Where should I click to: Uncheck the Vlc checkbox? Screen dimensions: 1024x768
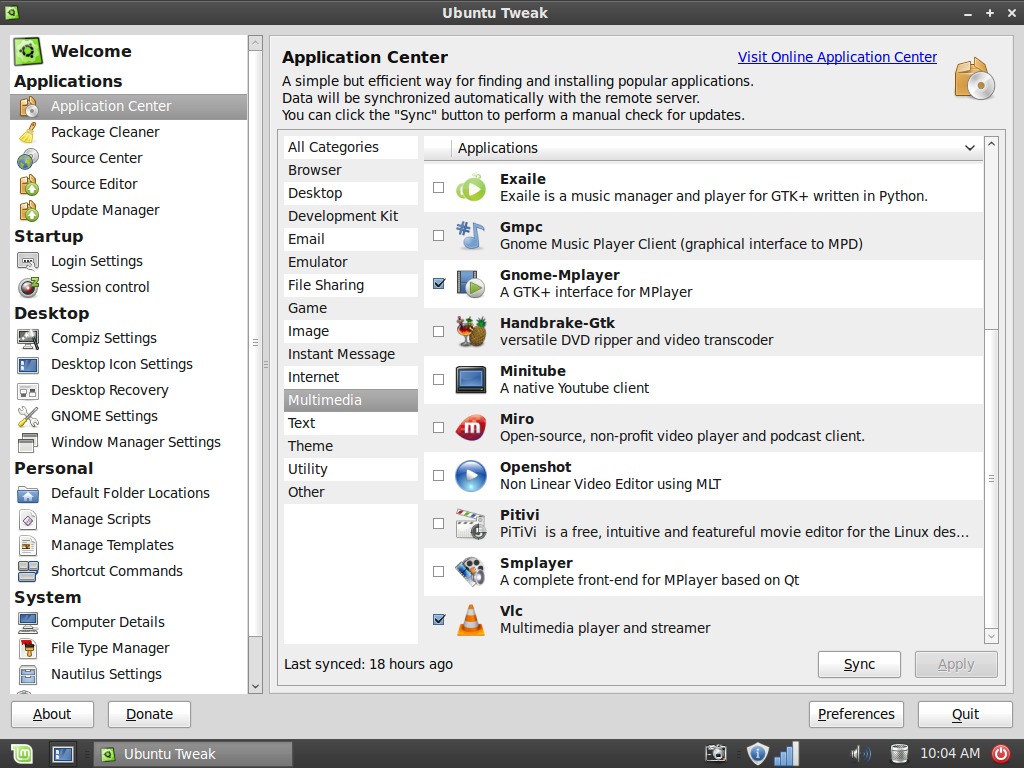point(439,620)
